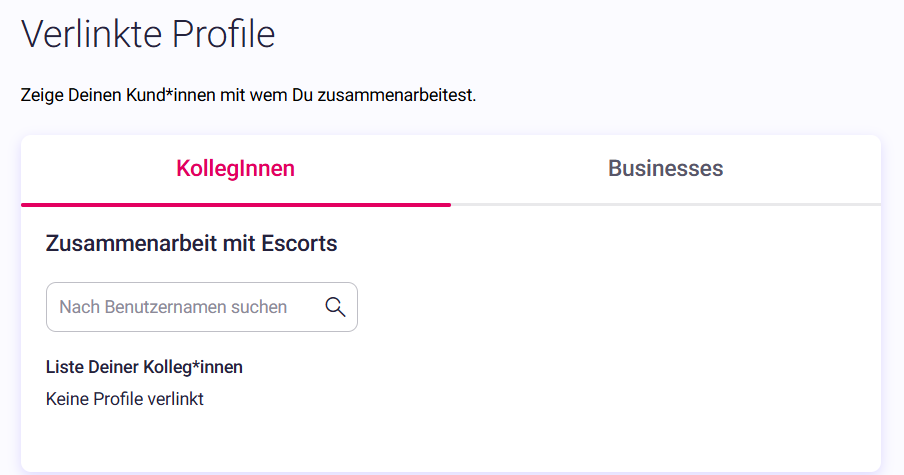This screenshot has width=904, height=475.
Task: Focus the Nach Benutzernamen suchen field
Action: (x=202, y=307)
